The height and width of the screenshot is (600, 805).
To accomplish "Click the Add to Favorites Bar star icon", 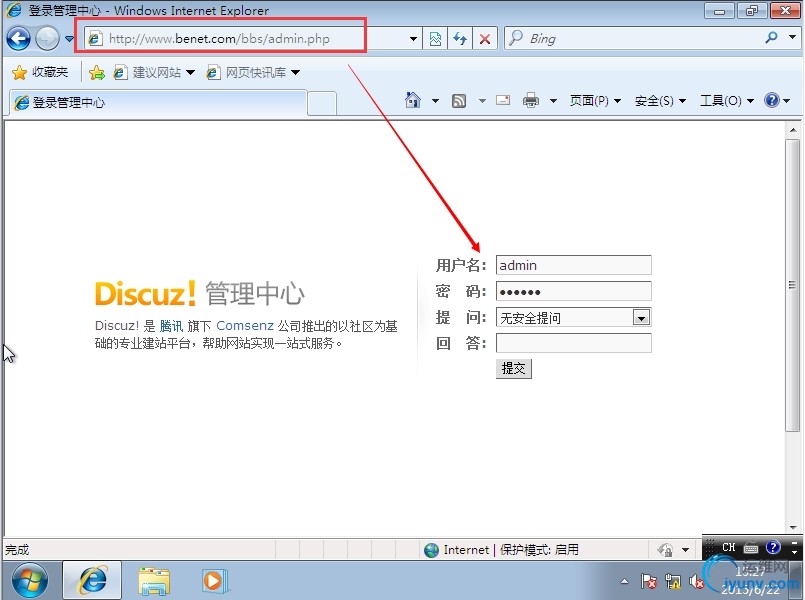I will point(97,72).
